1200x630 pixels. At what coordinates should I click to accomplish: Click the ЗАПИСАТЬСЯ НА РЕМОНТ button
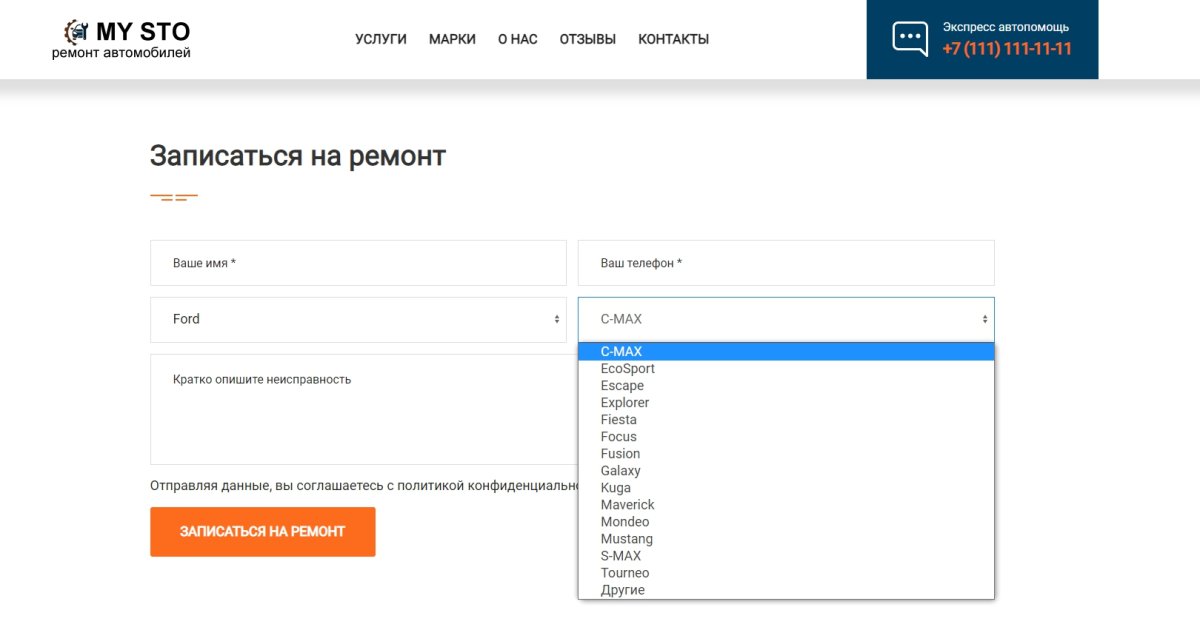click(x=262, y=531)
